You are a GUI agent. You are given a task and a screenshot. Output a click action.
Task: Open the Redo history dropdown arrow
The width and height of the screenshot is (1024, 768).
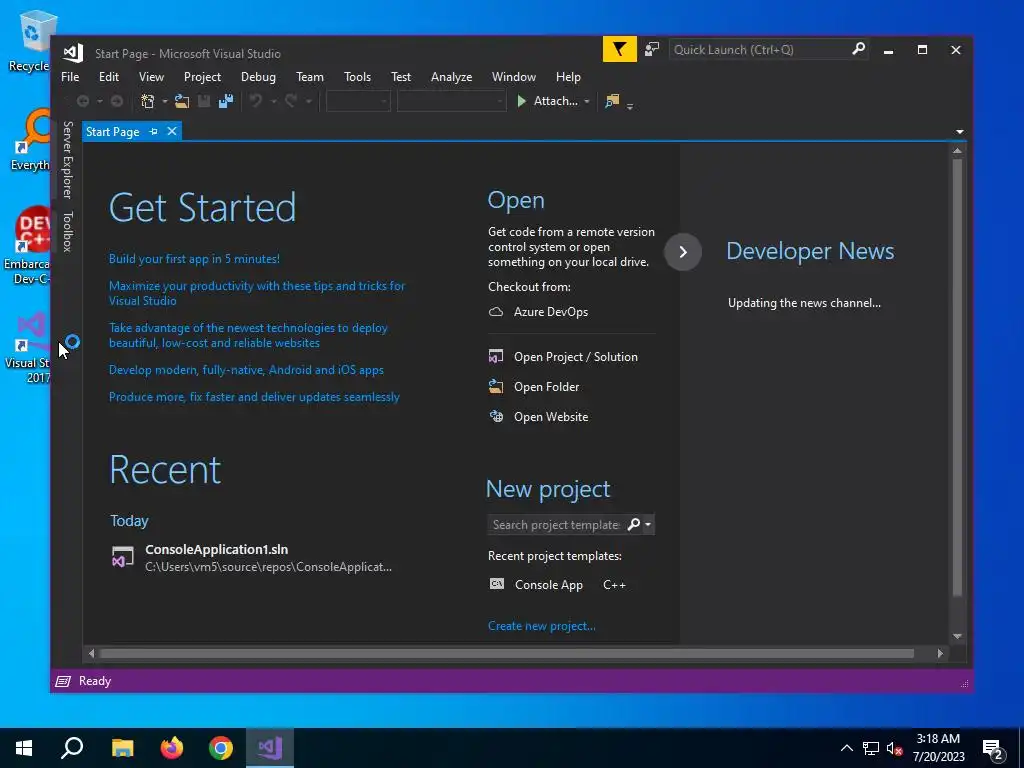pyautogui.click(x=309, y=102)
